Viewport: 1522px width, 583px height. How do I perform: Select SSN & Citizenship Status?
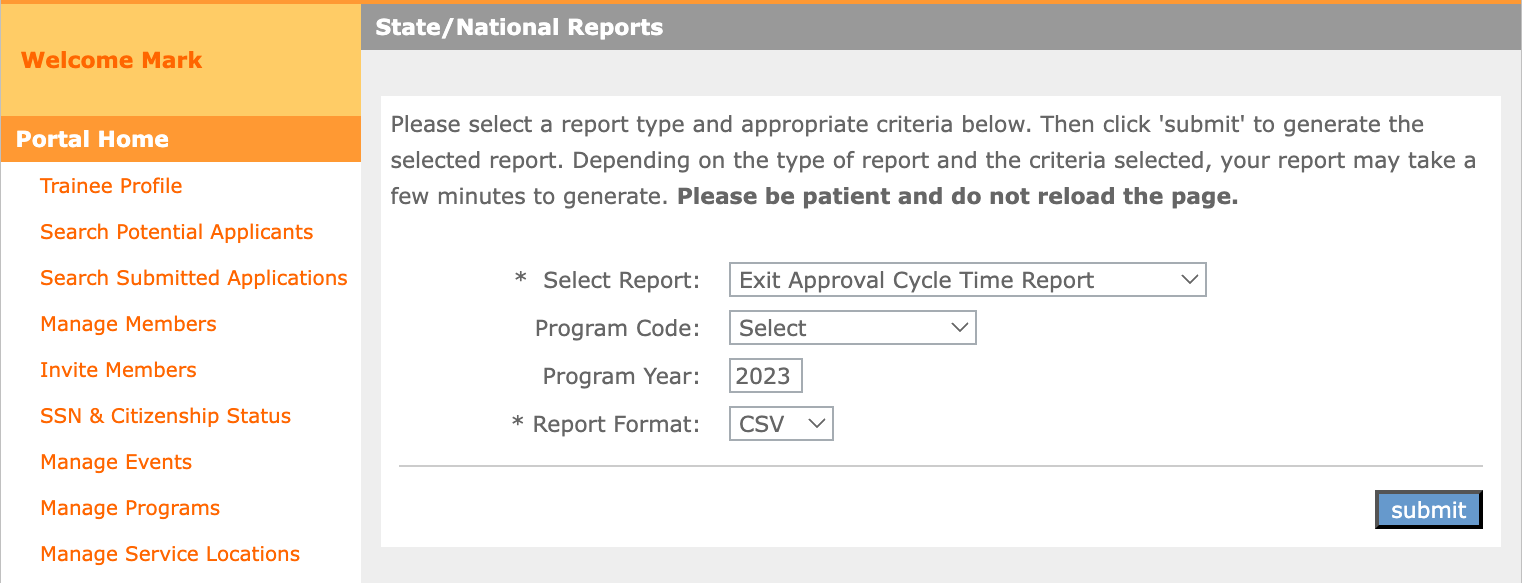click(x=165, y=415)
